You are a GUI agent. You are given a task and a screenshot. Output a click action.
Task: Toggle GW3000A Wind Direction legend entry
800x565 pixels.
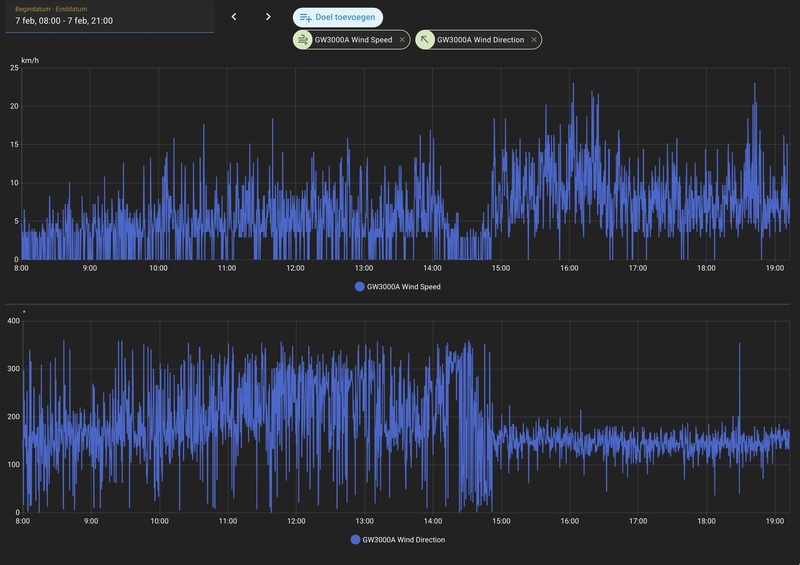point(398,539)
